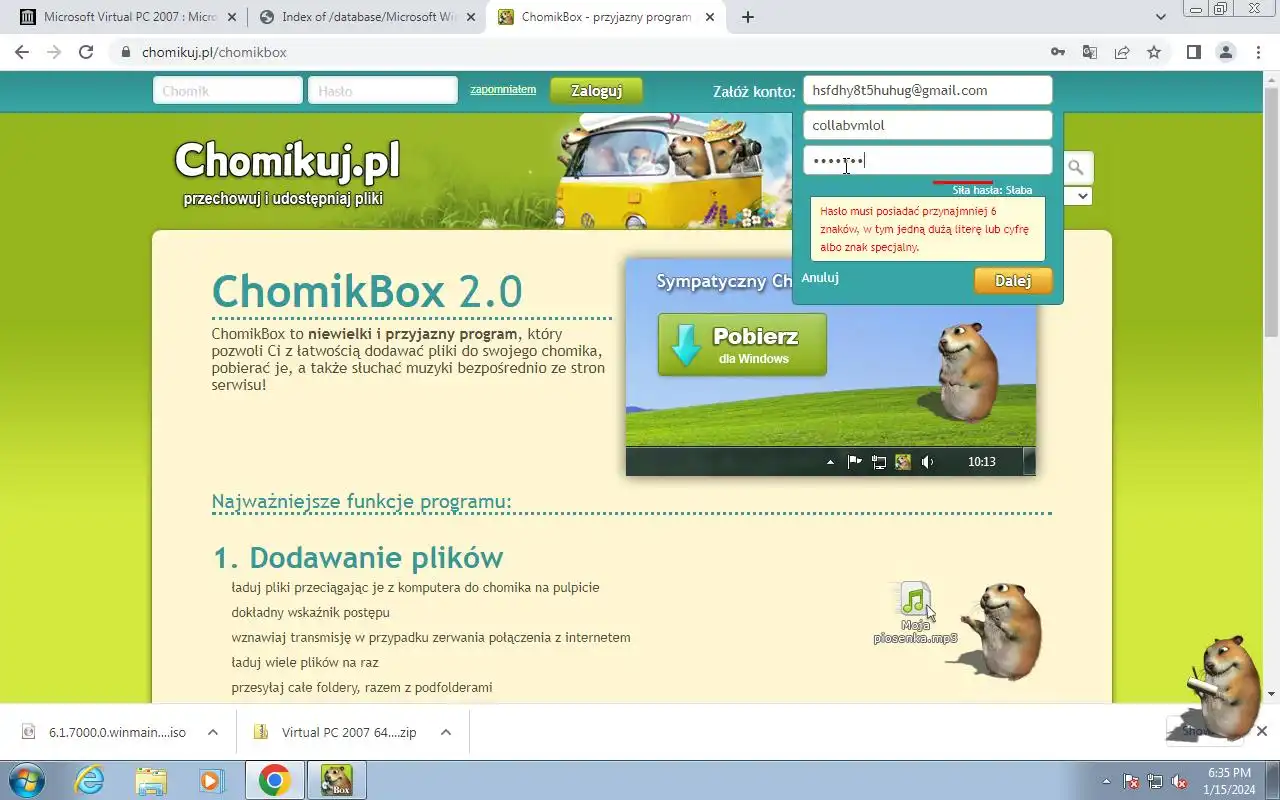Close the Index of /database tab
1280x800 pixels.
[x=469, y=17]
